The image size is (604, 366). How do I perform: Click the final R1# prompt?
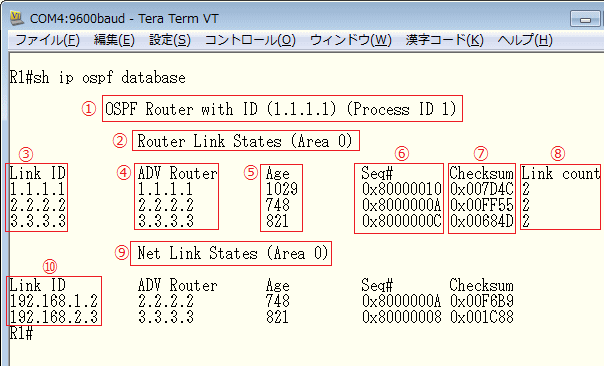[21, 333]
